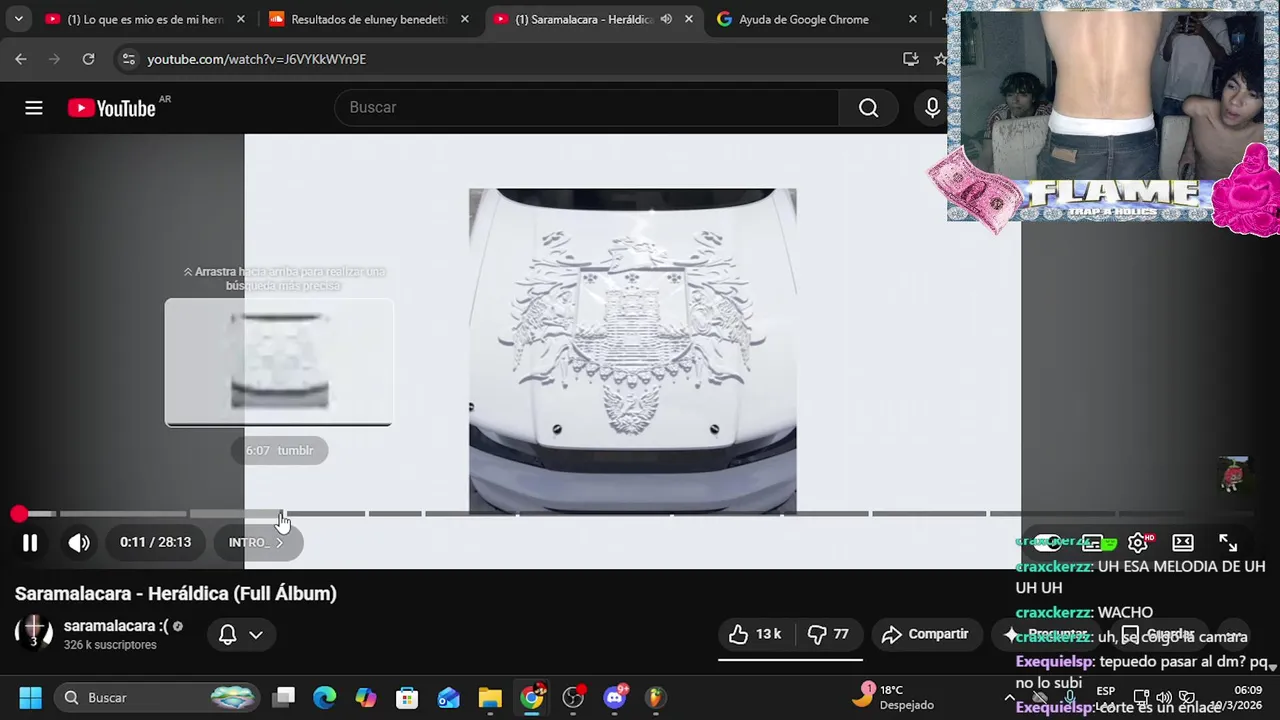Open Task View on the taskbar
Screen dimensions: 1280x720
click(x=285, y=698)
